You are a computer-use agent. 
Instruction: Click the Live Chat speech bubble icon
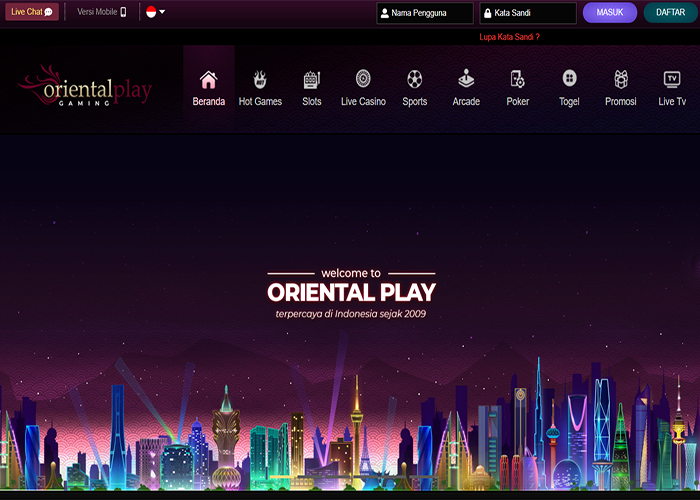coord(49,12)
